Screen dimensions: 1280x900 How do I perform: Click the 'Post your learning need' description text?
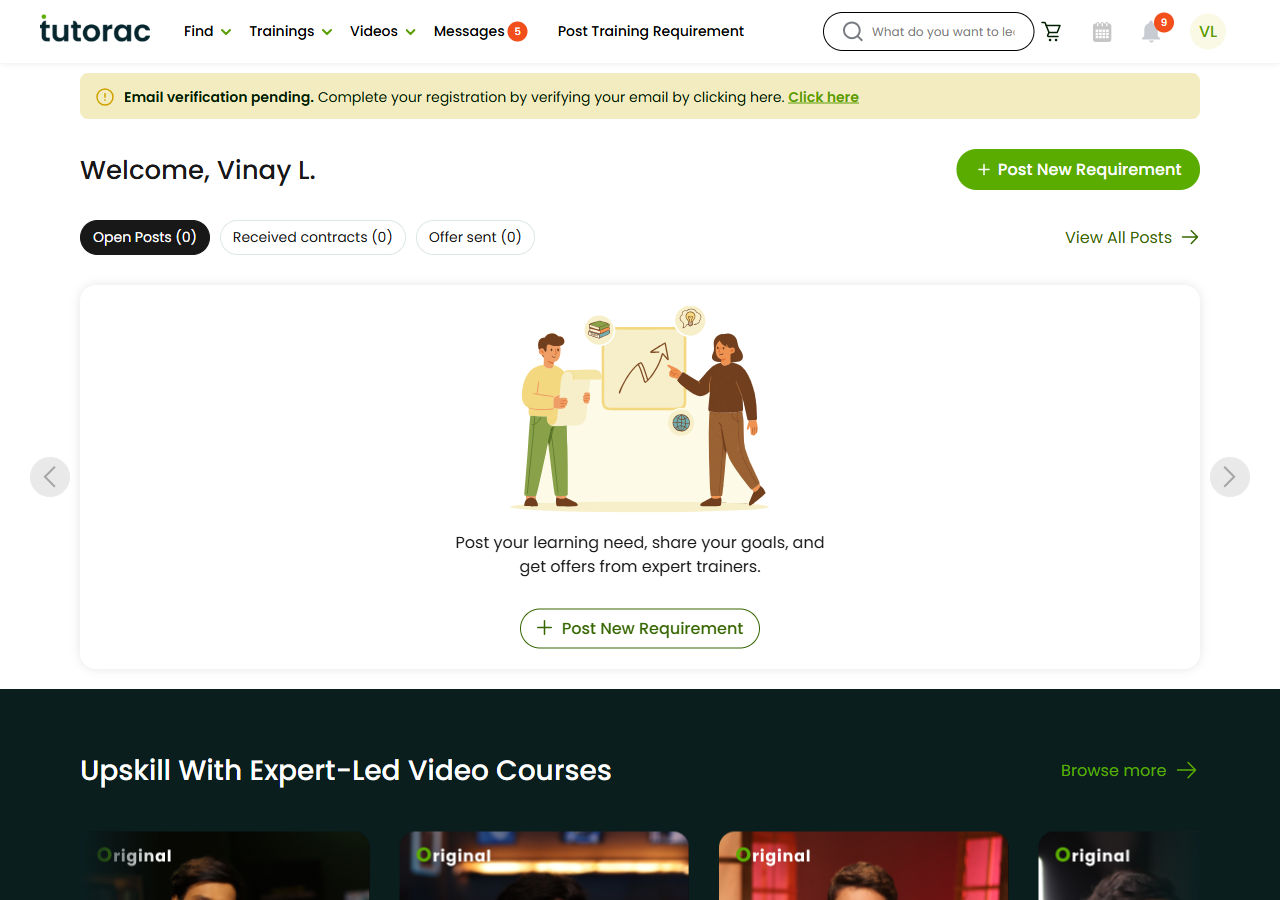pos(640,554)
